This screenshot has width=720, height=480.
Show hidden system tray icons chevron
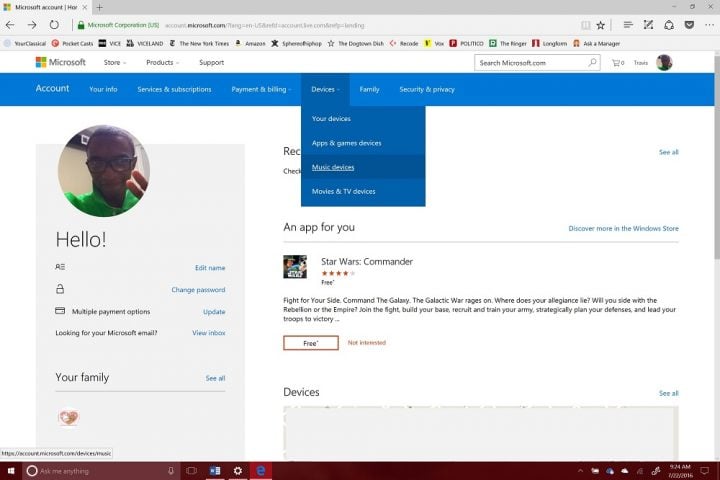click(580, 471)
